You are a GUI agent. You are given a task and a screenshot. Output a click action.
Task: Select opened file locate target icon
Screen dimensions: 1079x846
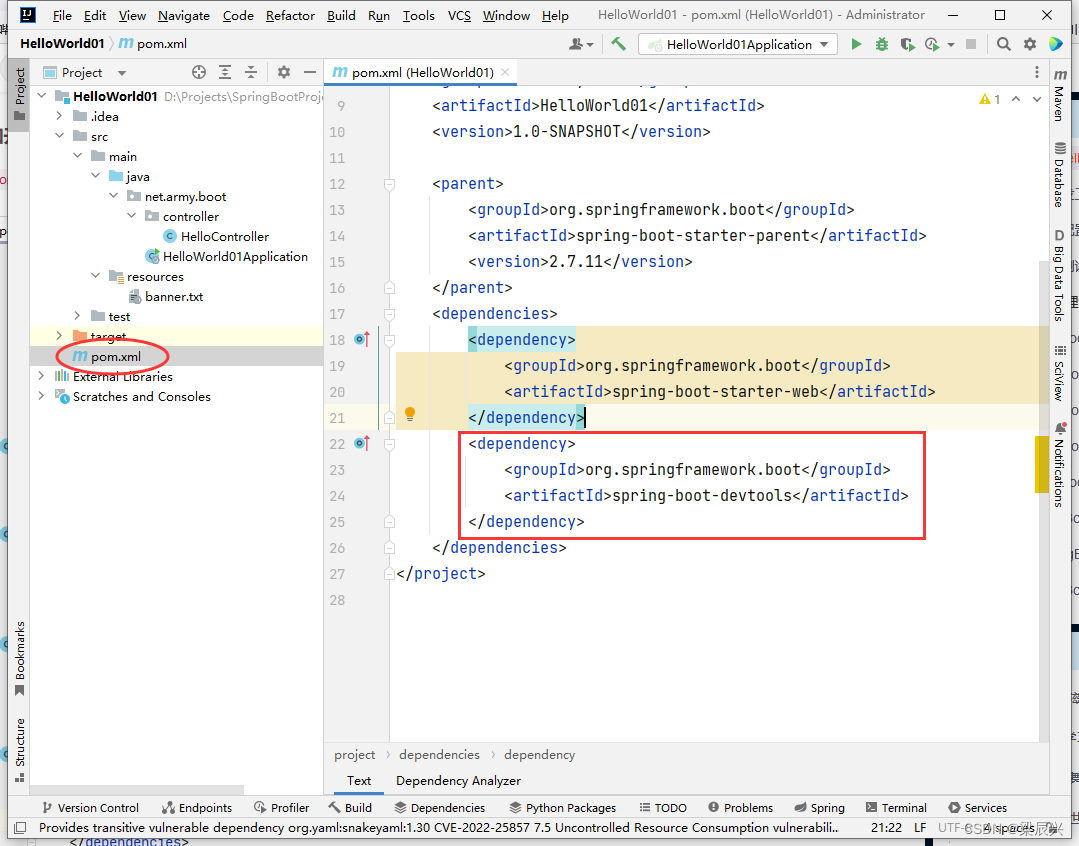click(x=199, y=72)
